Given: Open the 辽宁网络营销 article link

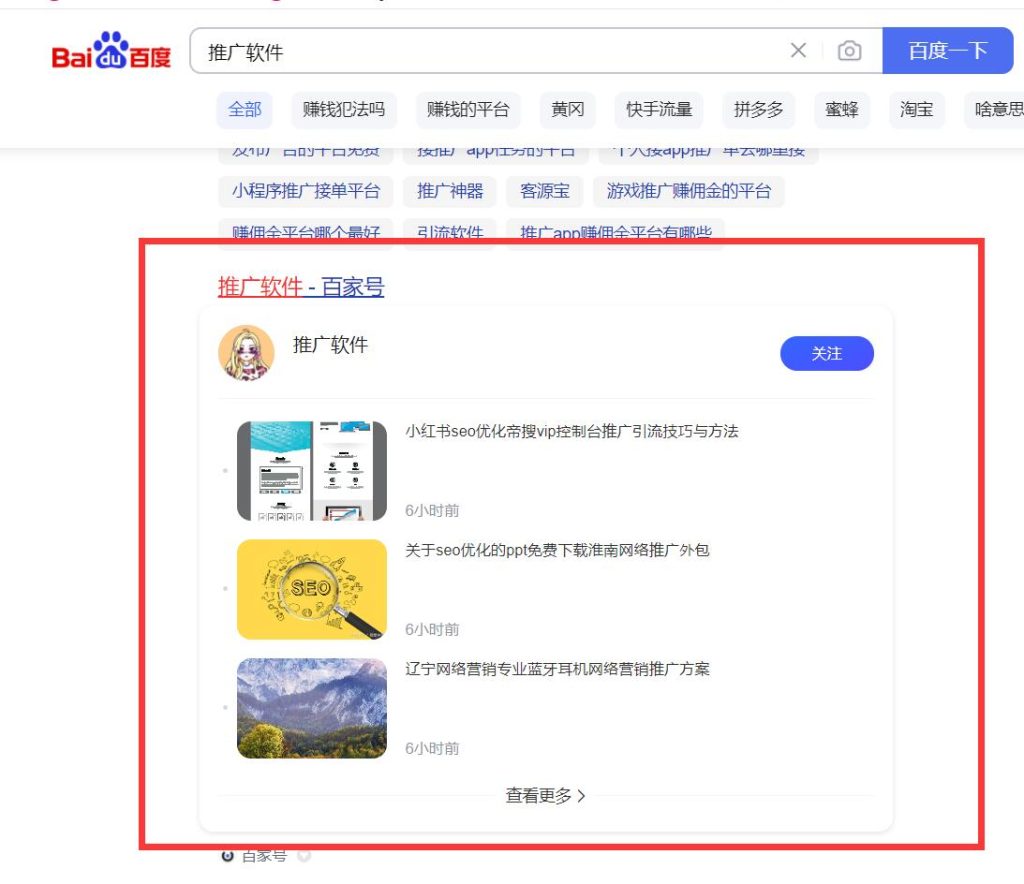Looking at the screenshot, I should tap(557, 669).
